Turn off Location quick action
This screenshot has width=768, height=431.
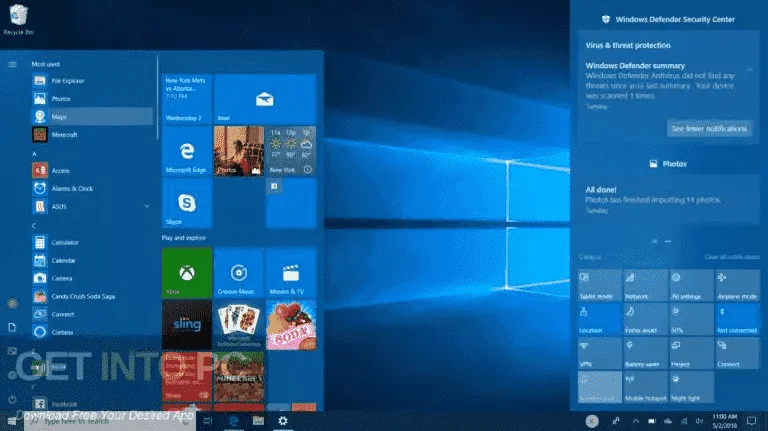(600, 319)
